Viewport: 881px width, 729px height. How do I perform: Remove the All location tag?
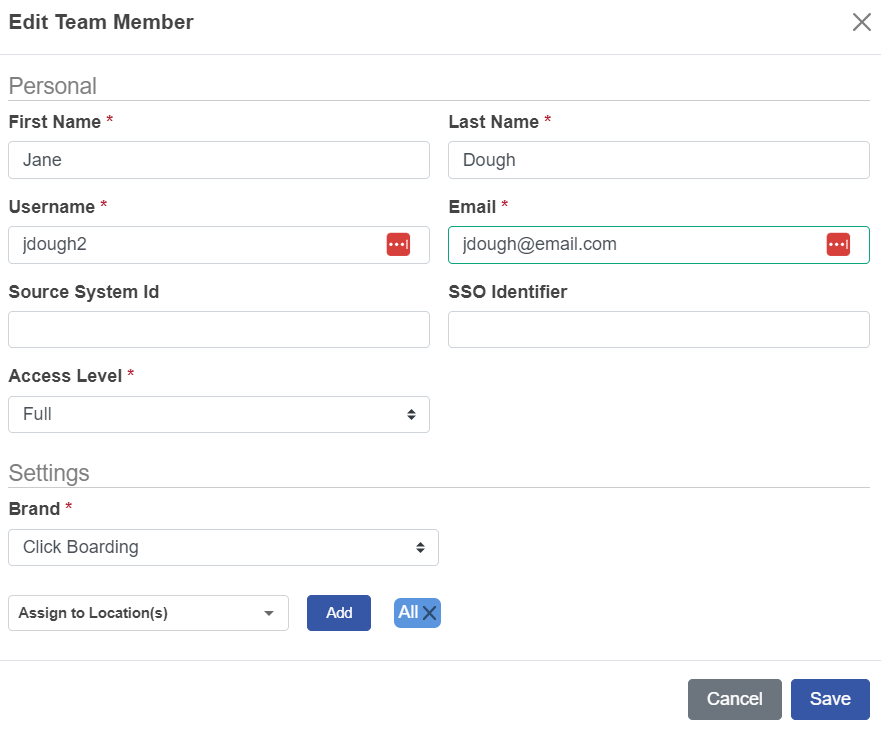[x=429, y=614]
